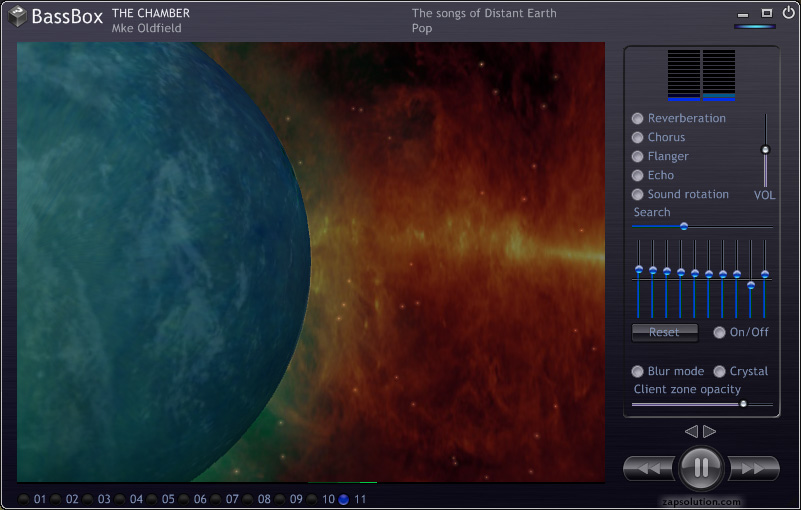Click the genre label Pop
This screenshot has width=801, height=510.
click(422, 29)
